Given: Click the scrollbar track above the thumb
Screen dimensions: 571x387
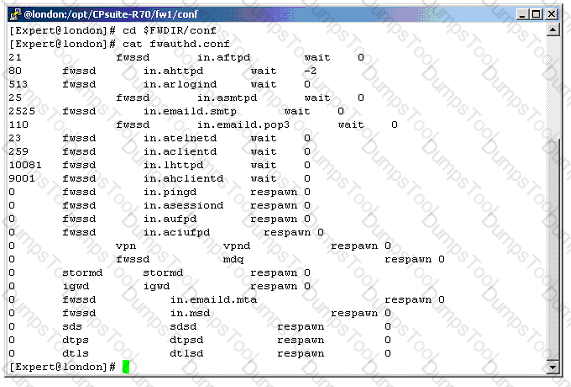Looking at the screenshot, I should click(x=553, y=87).
